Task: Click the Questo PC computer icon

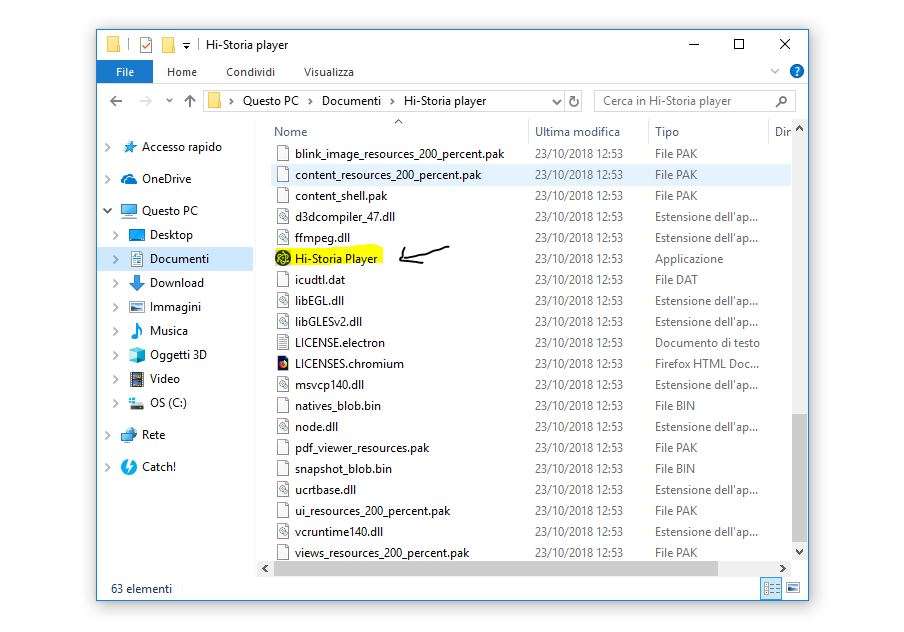Action: [129, 211]
